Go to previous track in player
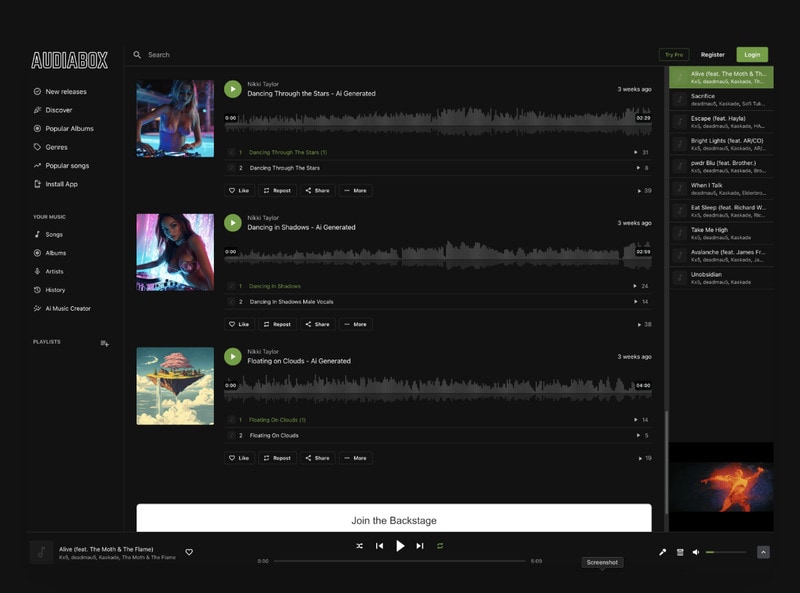This screenshot has width=800, height=593. pos(379,546)
